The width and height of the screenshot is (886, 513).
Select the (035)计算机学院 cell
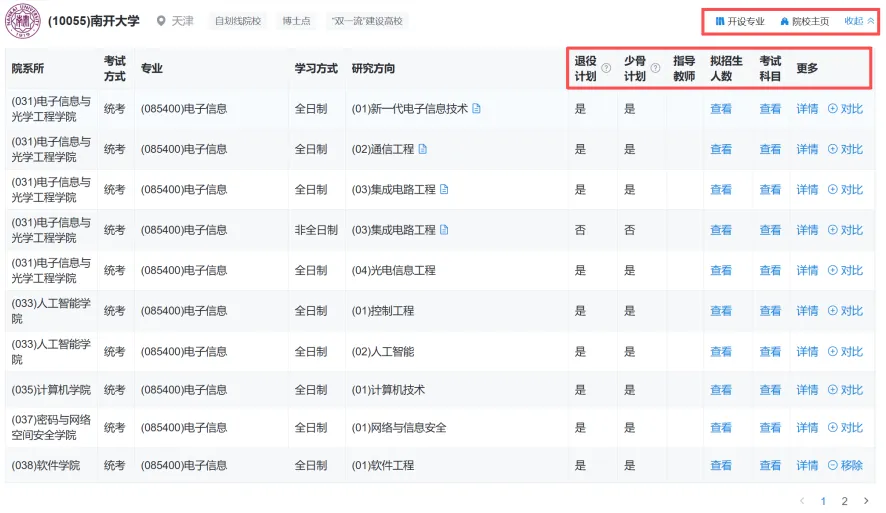51,390
